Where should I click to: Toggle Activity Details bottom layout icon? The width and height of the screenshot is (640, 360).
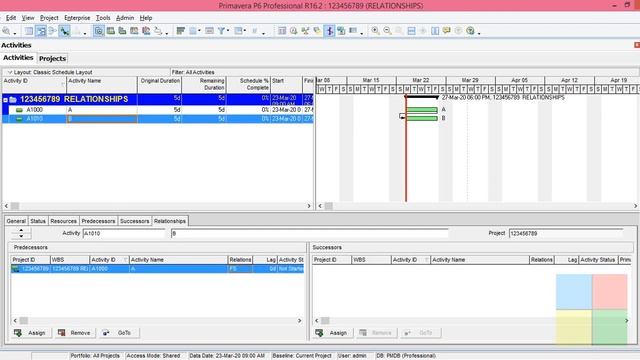point(99,31)
